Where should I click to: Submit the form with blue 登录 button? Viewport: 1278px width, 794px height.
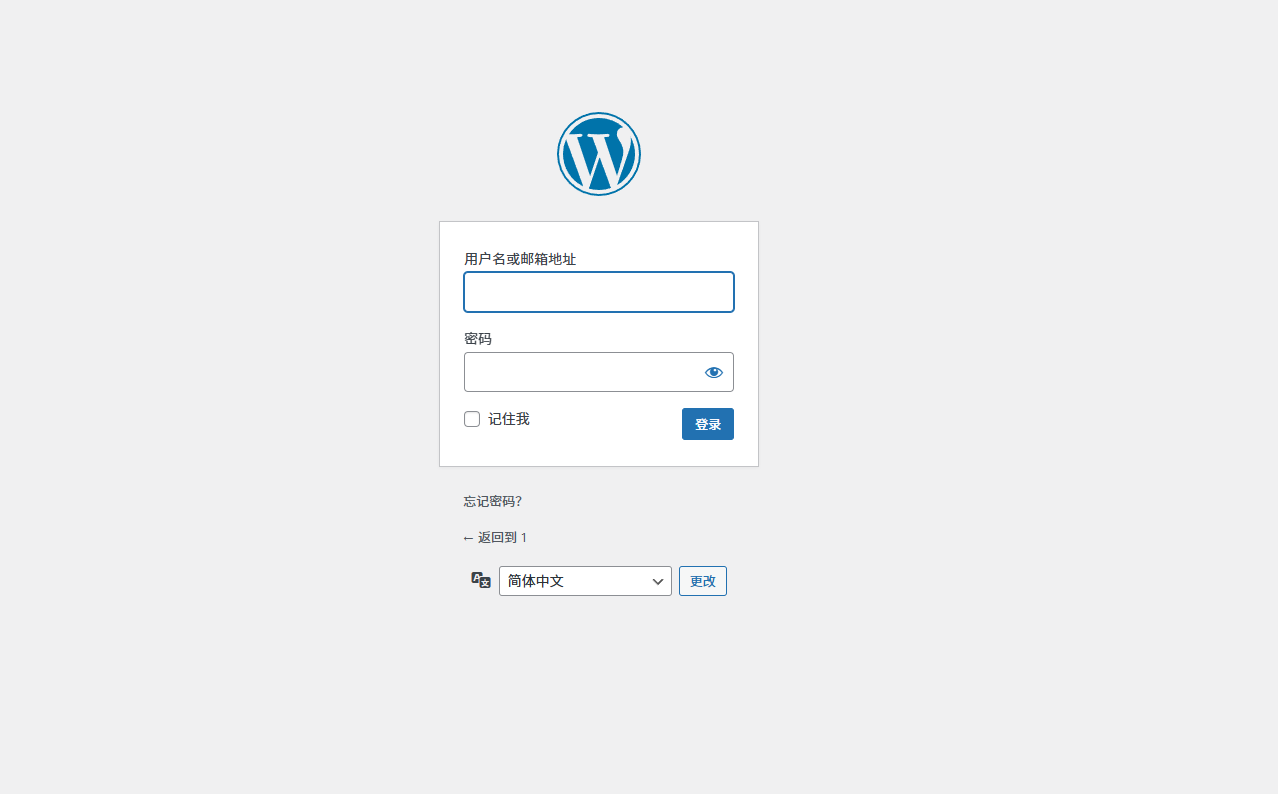[x=708, y=424]
